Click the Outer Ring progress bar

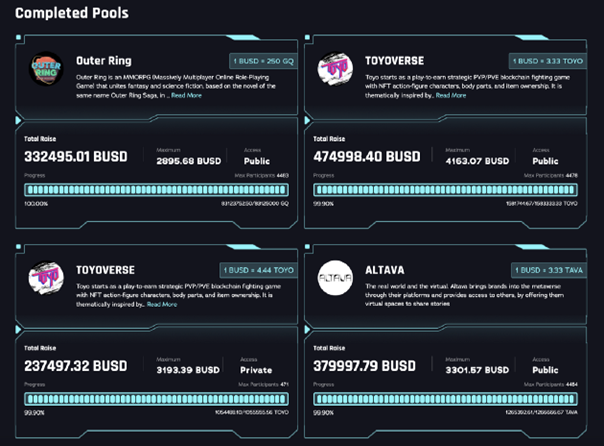tap(156, 189)
